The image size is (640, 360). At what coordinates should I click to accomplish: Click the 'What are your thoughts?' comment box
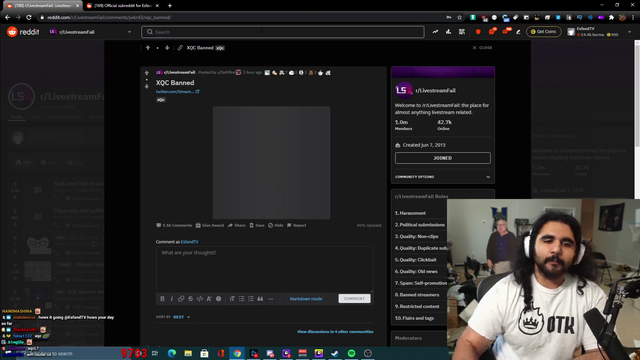click(x=264, y=269)
